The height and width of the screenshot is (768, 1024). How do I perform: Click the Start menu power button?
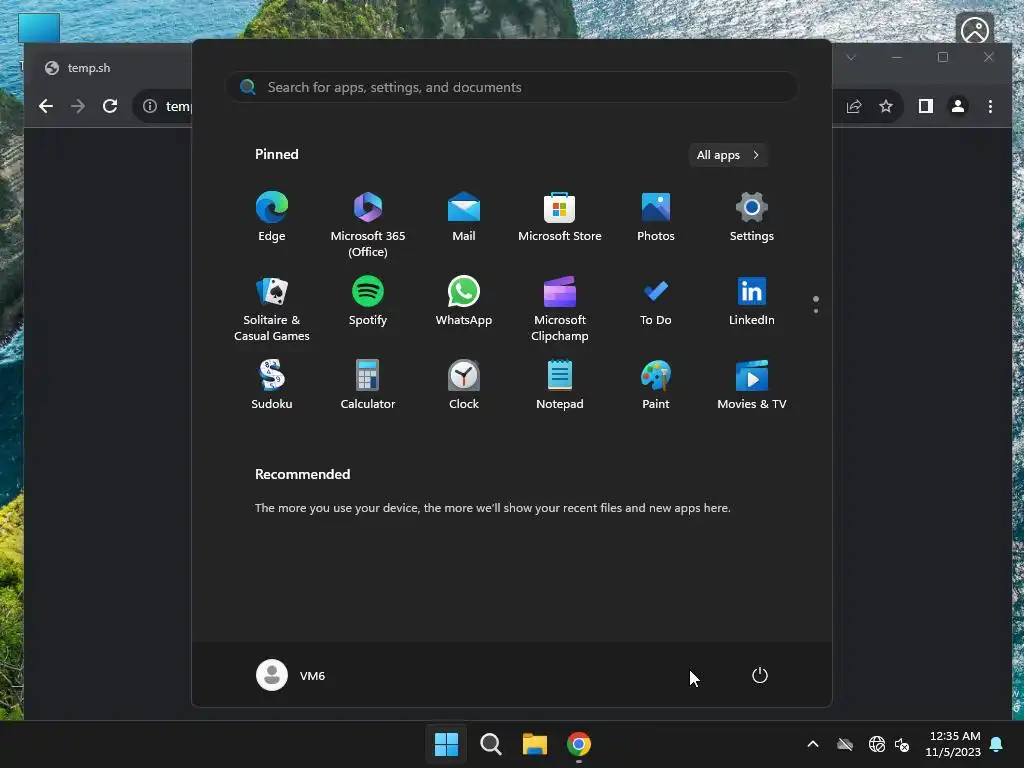tap(760, 675)
